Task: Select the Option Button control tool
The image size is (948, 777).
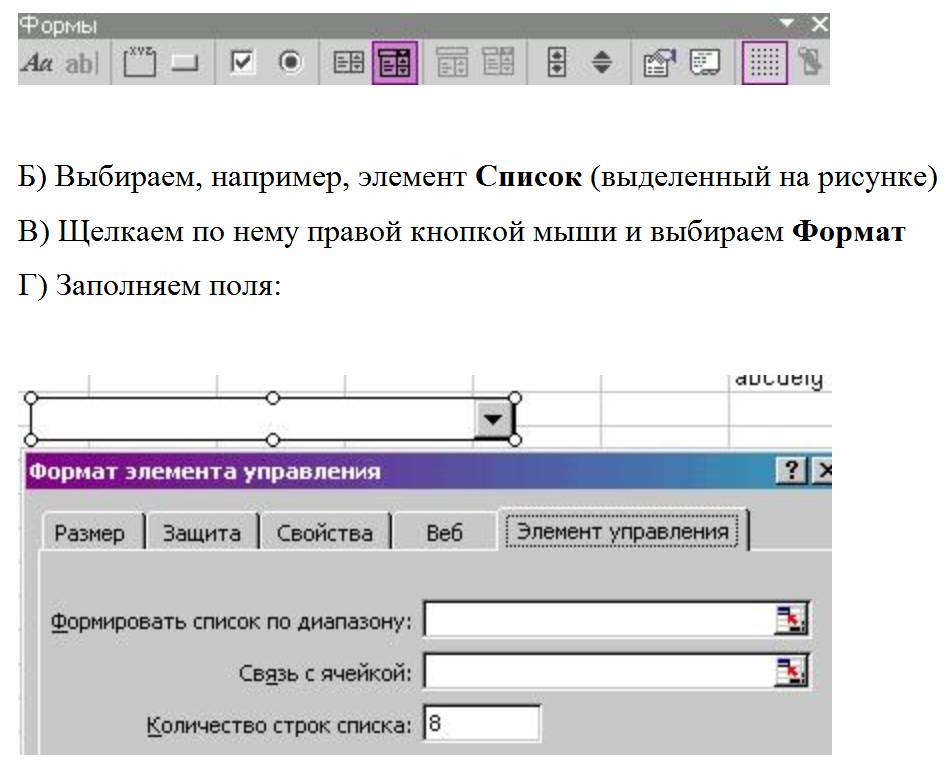Action: pos(291,62)
